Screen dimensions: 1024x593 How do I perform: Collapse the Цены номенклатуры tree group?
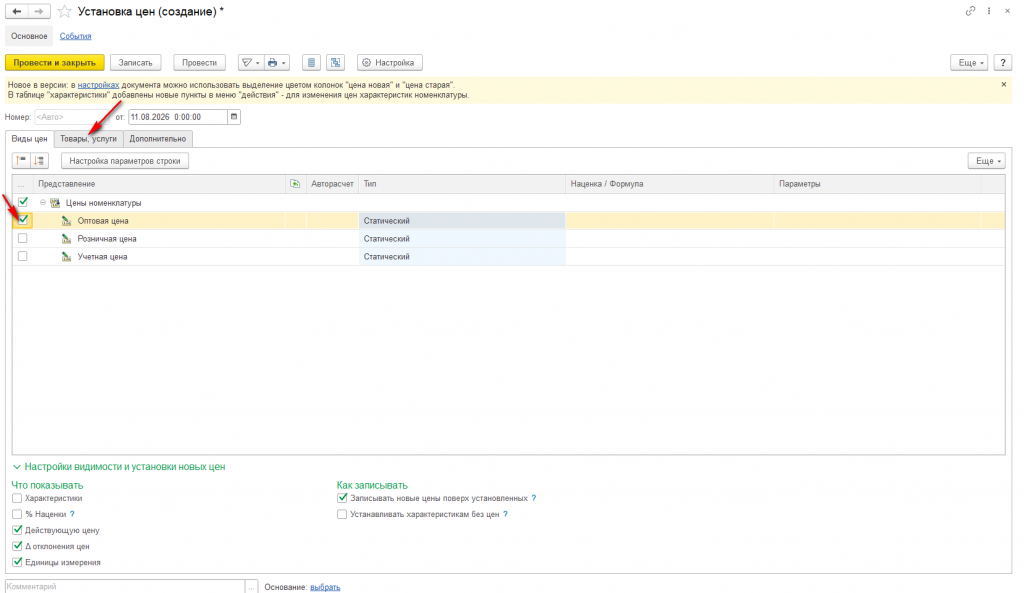43,202
